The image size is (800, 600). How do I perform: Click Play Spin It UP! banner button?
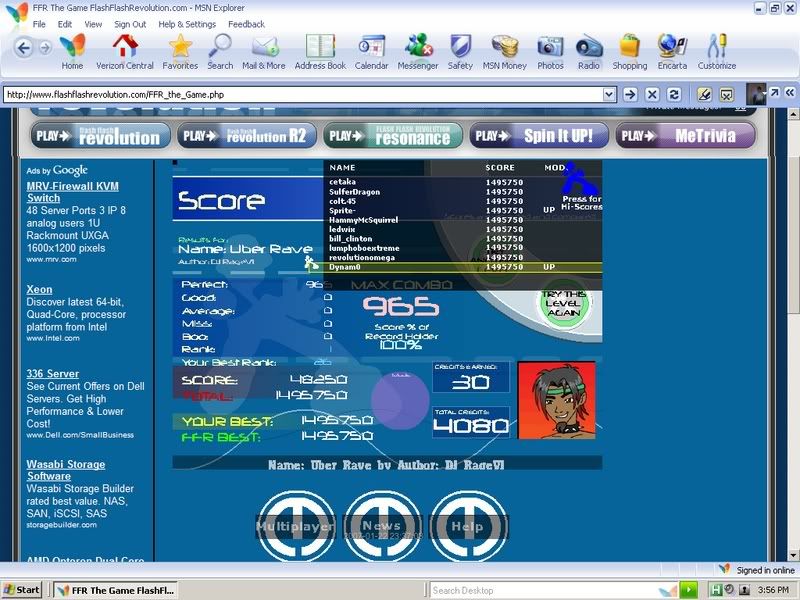click(537, 136)
